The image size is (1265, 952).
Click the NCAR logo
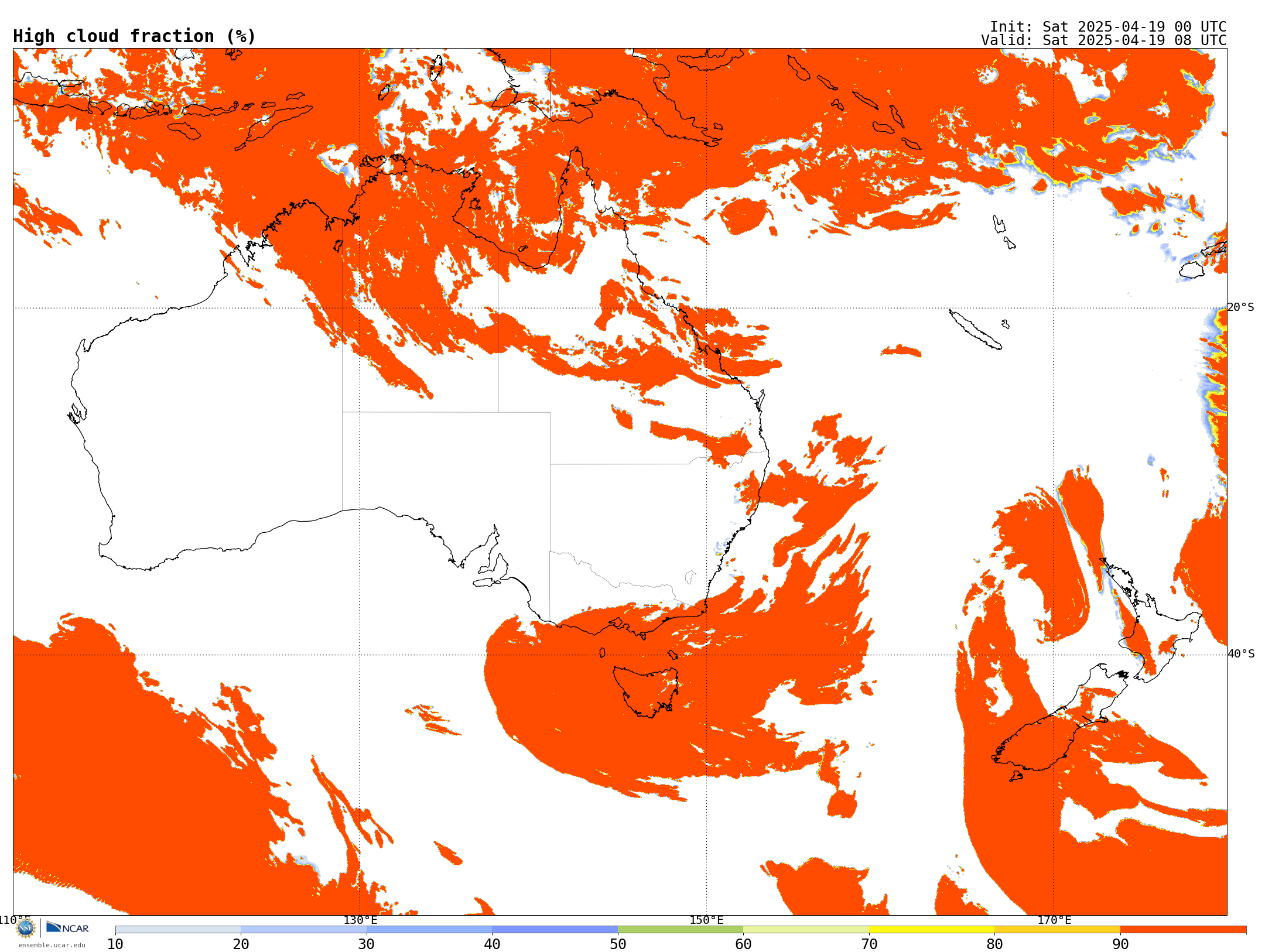(x=67, y=927)
